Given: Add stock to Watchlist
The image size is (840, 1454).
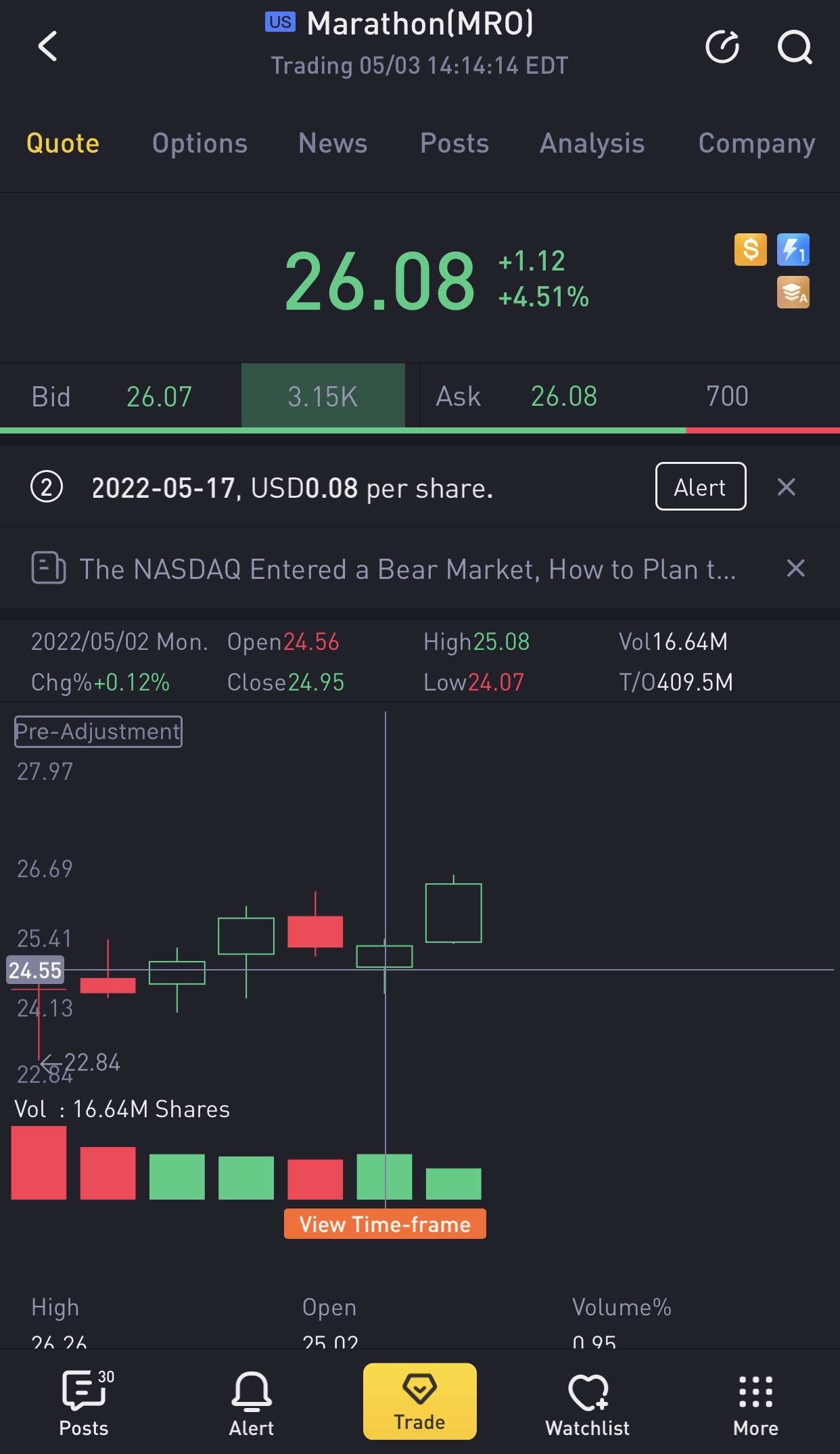Looking at the screenshot, I should tap(587, 1402).
